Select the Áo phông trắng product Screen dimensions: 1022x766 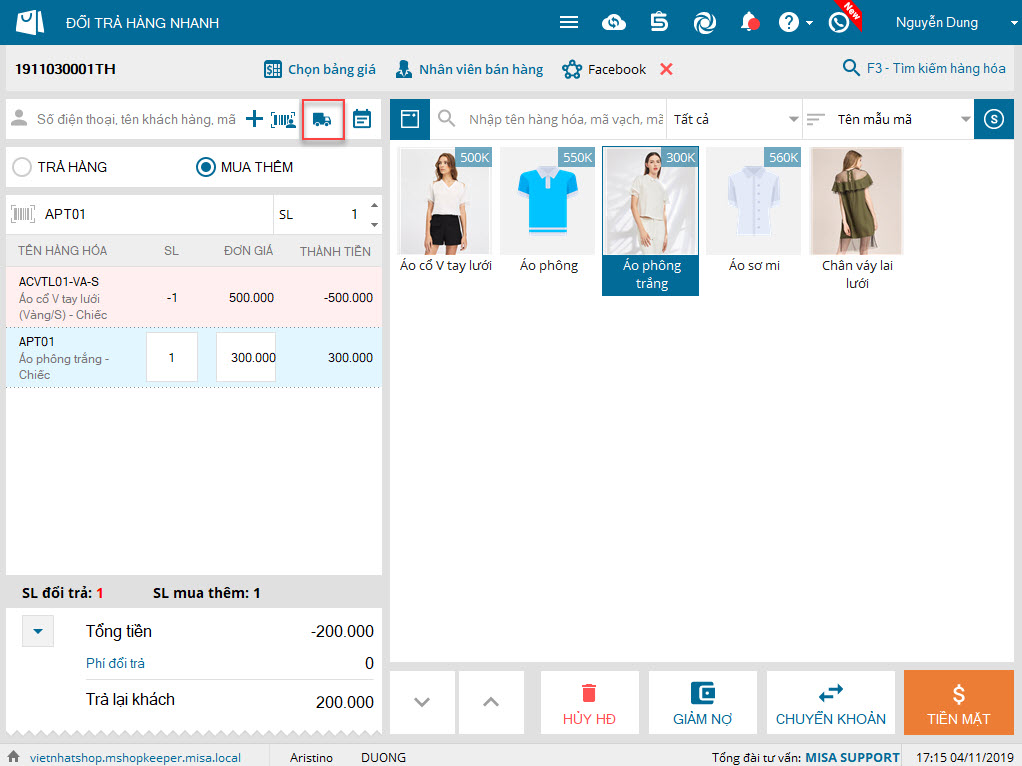click(x=650, y=221)
